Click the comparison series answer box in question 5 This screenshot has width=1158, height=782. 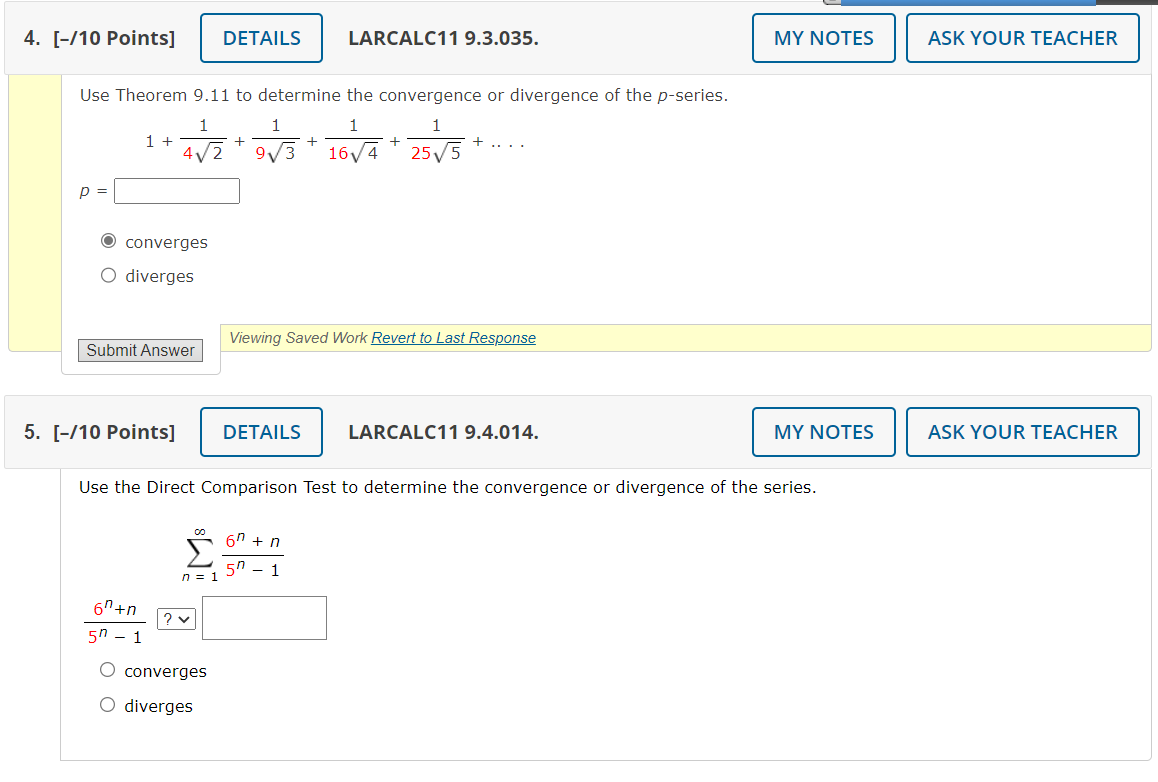click(263, 617)
